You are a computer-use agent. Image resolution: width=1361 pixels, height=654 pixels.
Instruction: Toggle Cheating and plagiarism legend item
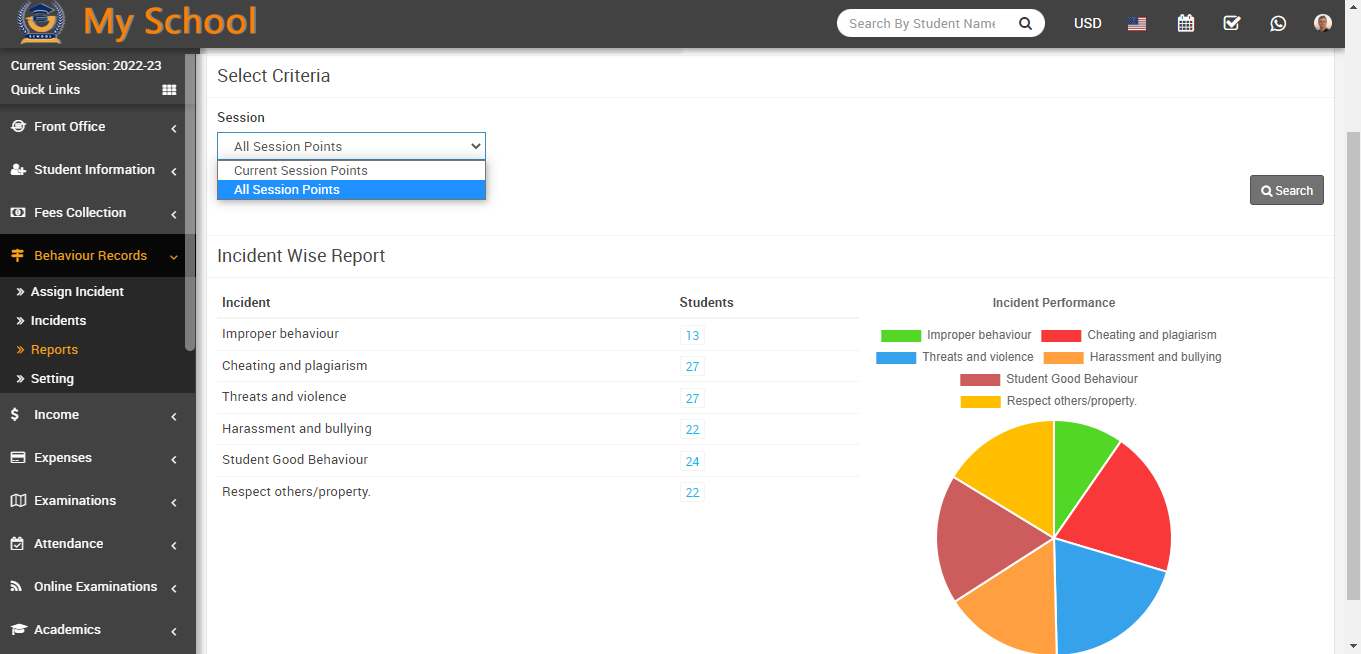click(1129, 335)
